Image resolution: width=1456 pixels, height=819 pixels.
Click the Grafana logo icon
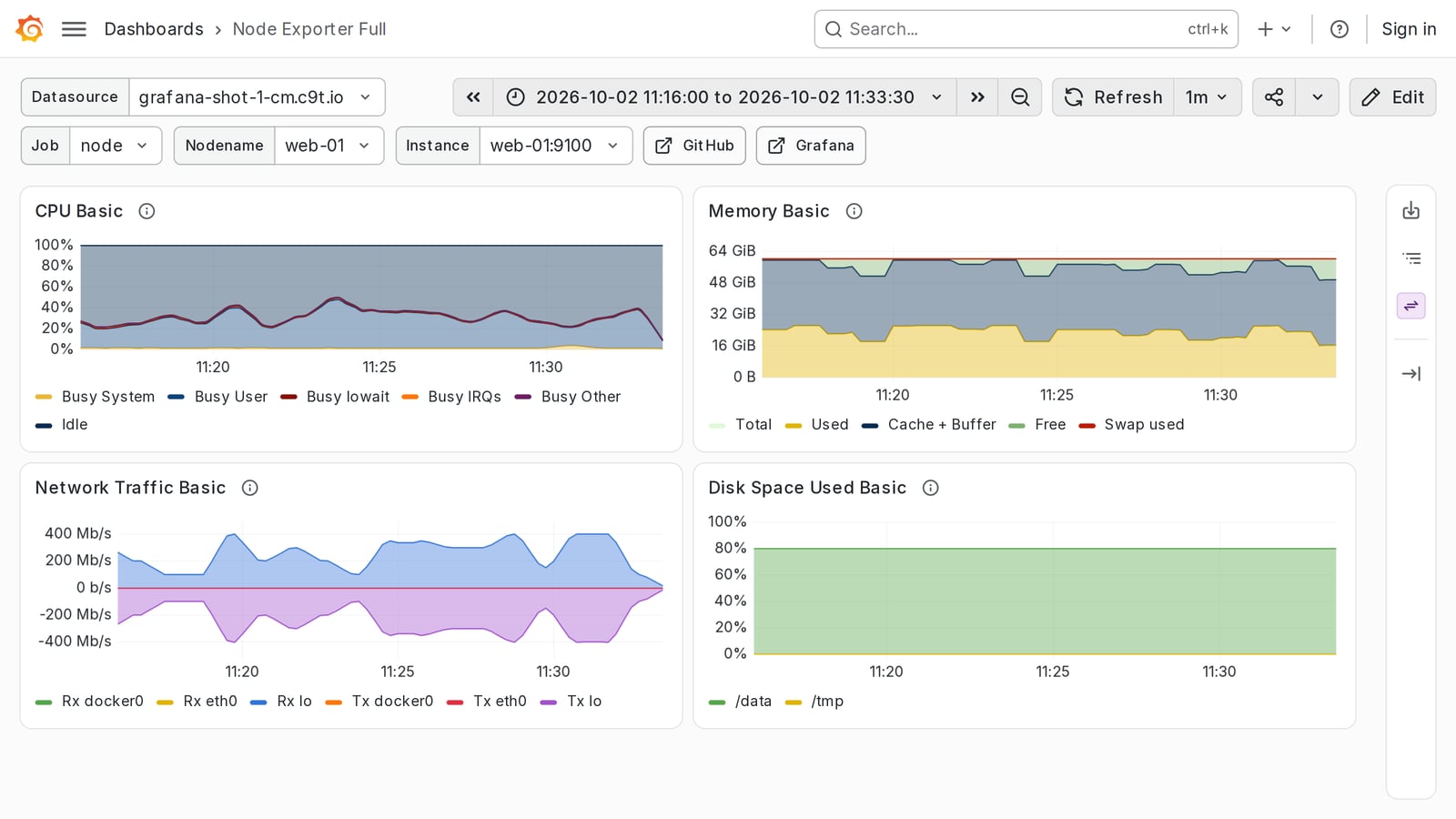pos(30,29)
